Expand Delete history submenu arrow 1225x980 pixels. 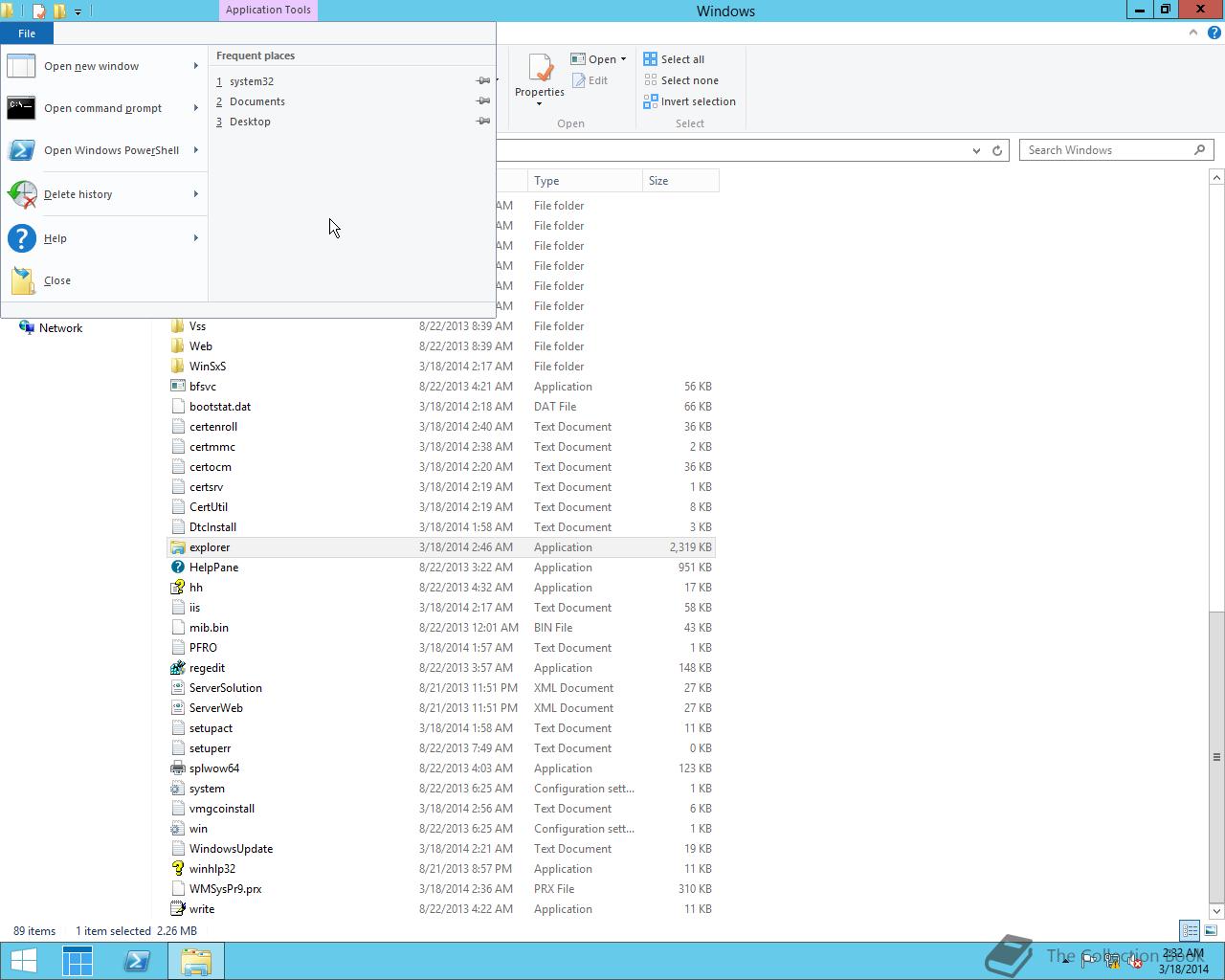coord(196,194)
